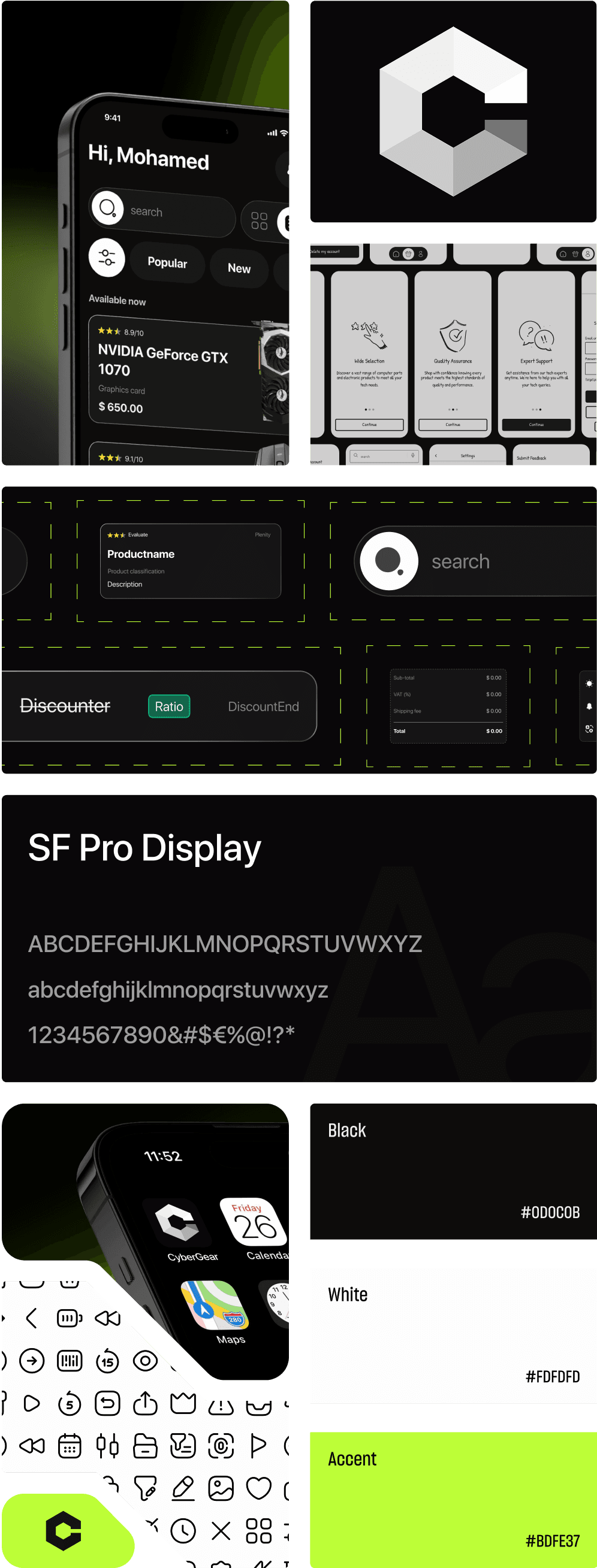The width and height of the screenshot is (597, 1568).
Task: Click the dark Continue button under Expert Support
Action: pos(536,424)
